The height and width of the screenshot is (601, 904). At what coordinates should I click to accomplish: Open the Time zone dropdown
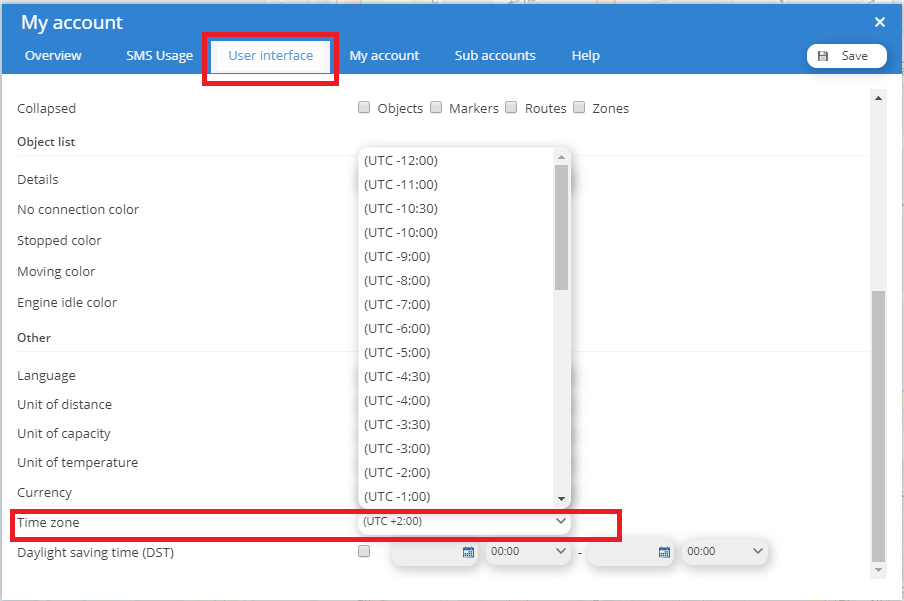click(464, 521)
